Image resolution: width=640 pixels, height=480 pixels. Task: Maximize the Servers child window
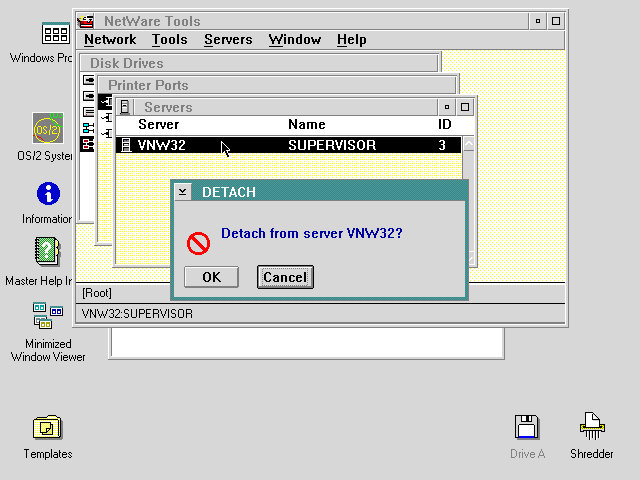click(x=465, y=107)
